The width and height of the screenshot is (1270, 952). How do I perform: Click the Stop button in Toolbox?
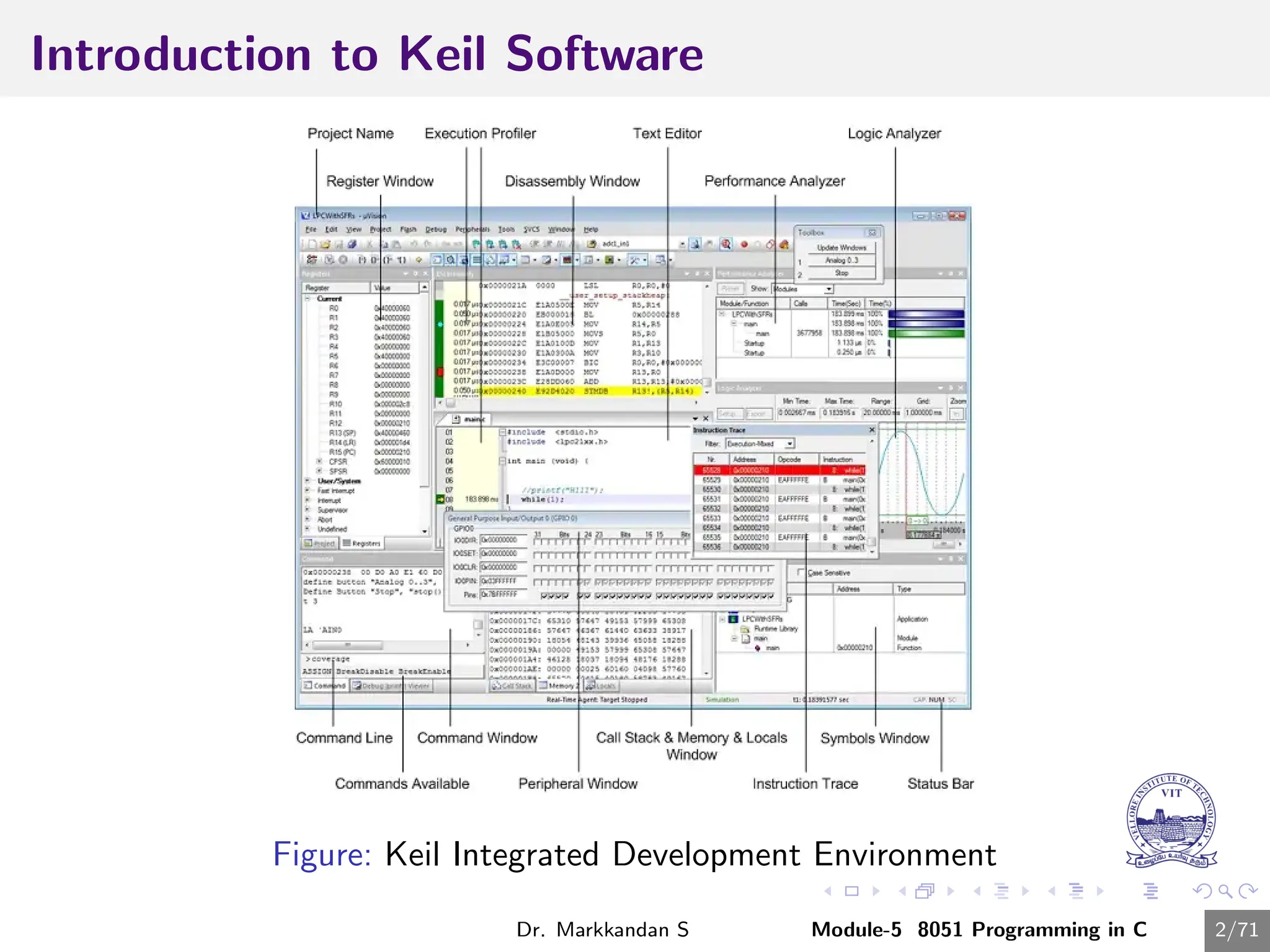pos(841,273)
